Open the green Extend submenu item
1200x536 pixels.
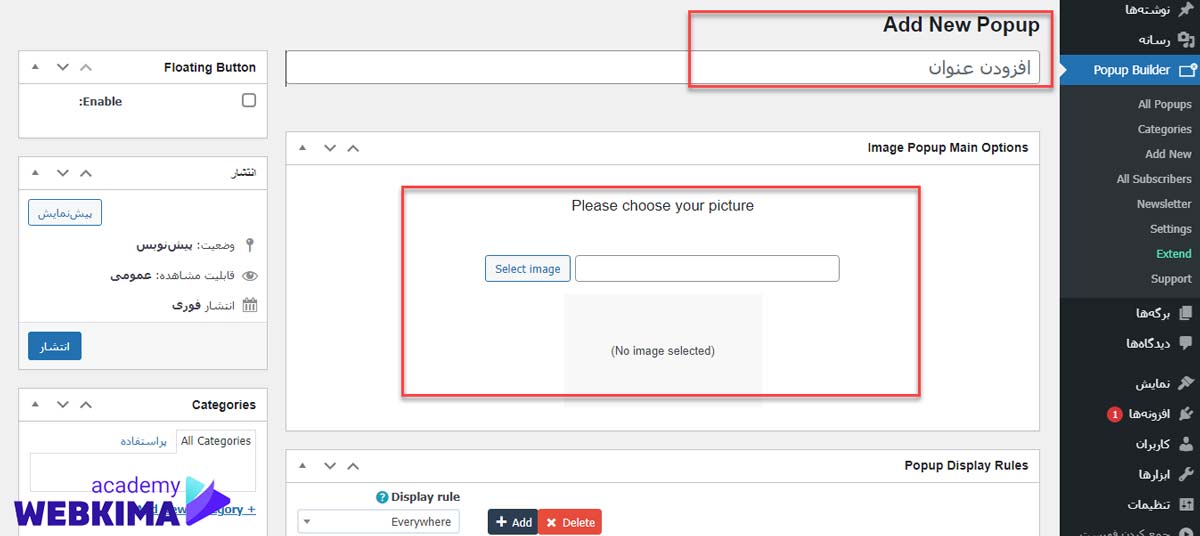point(1174,254)
